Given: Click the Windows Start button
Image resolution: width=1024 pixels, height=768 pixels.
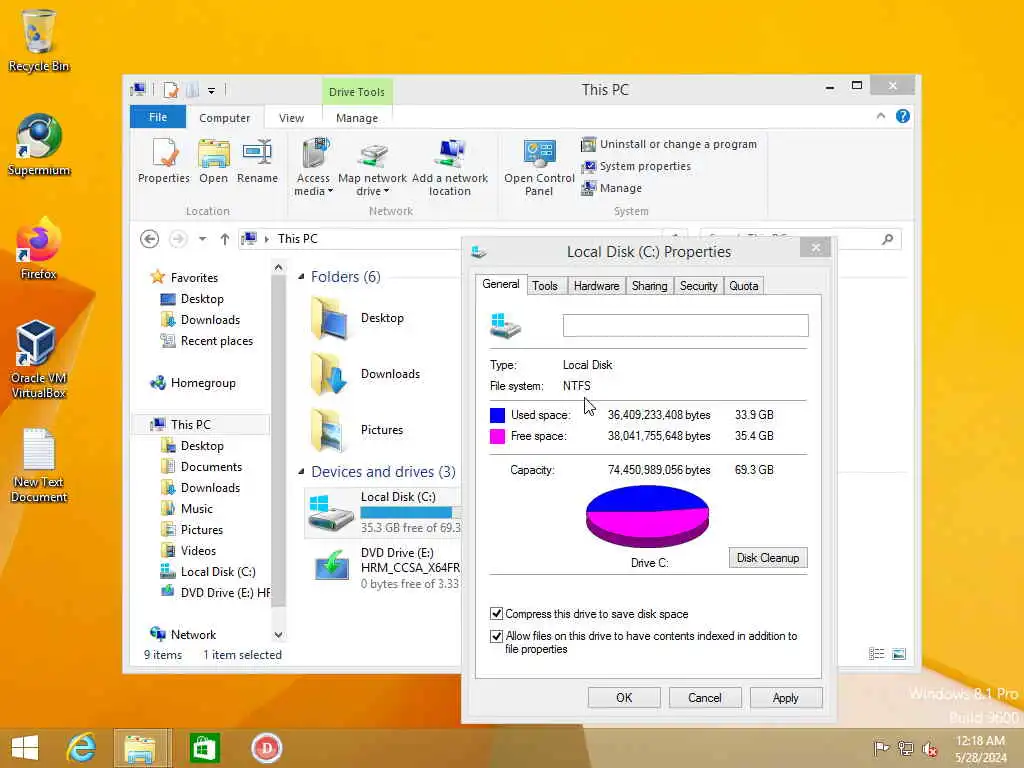Looking at the screenshot, I should (25, 748).
